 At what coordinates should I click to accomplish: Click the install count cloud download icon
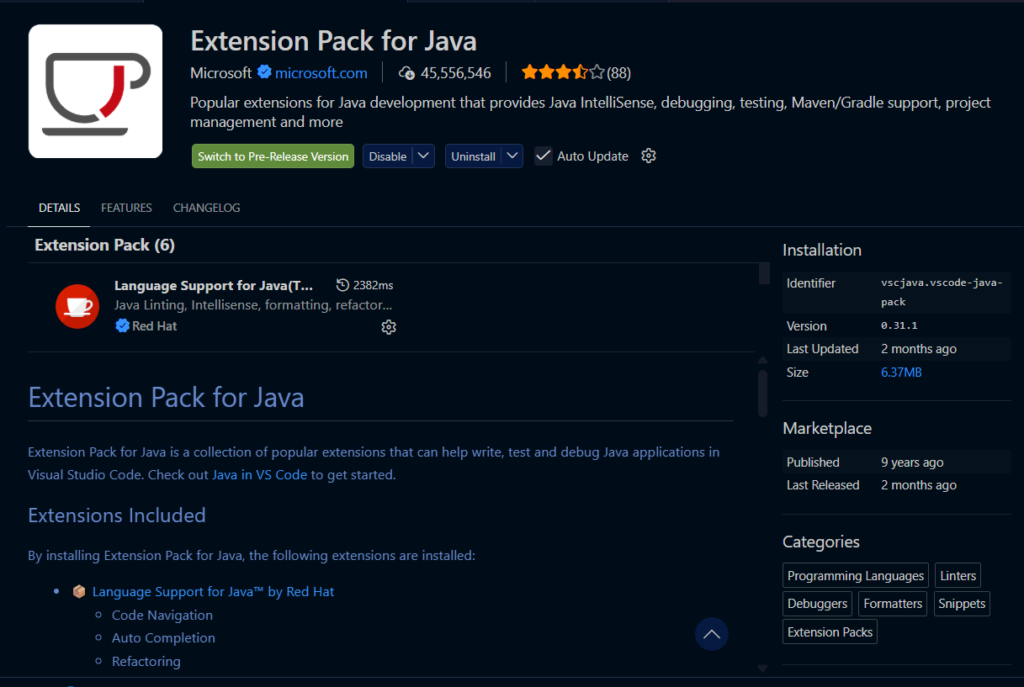[x=406, y=72]
